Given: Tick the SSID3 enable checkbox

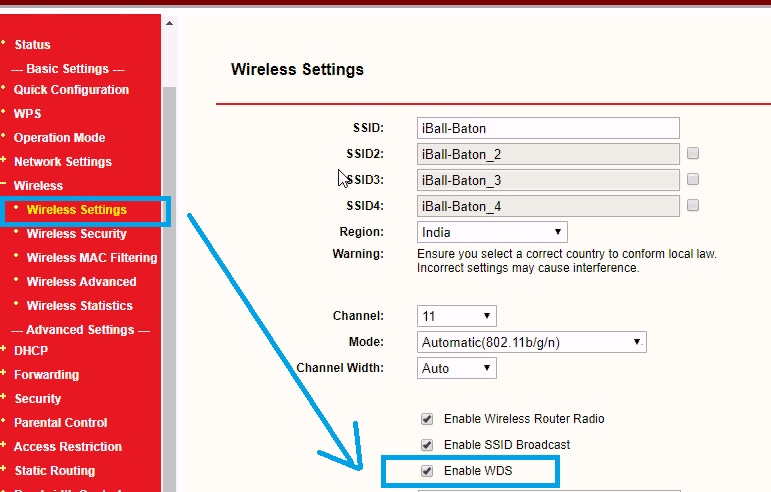Looking at the screenshot, I should pos(693,180).
